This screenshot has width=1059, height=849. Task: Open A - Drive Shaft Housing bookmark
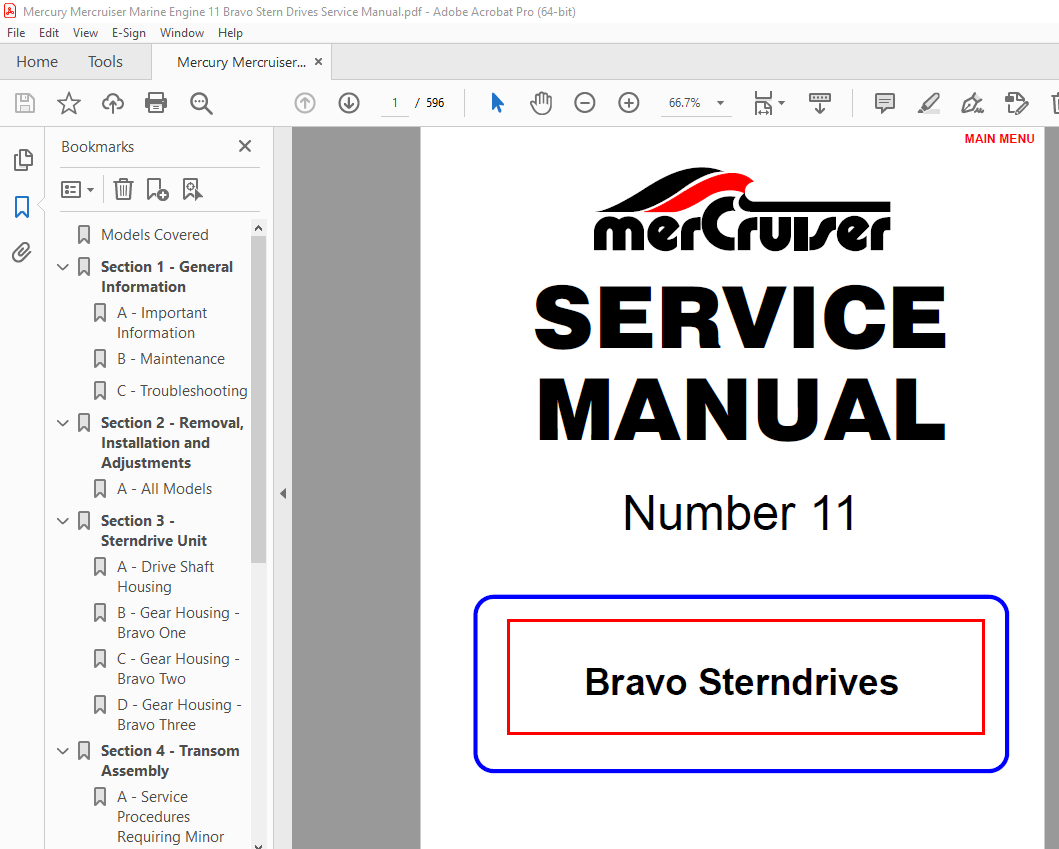pos(165,576)
